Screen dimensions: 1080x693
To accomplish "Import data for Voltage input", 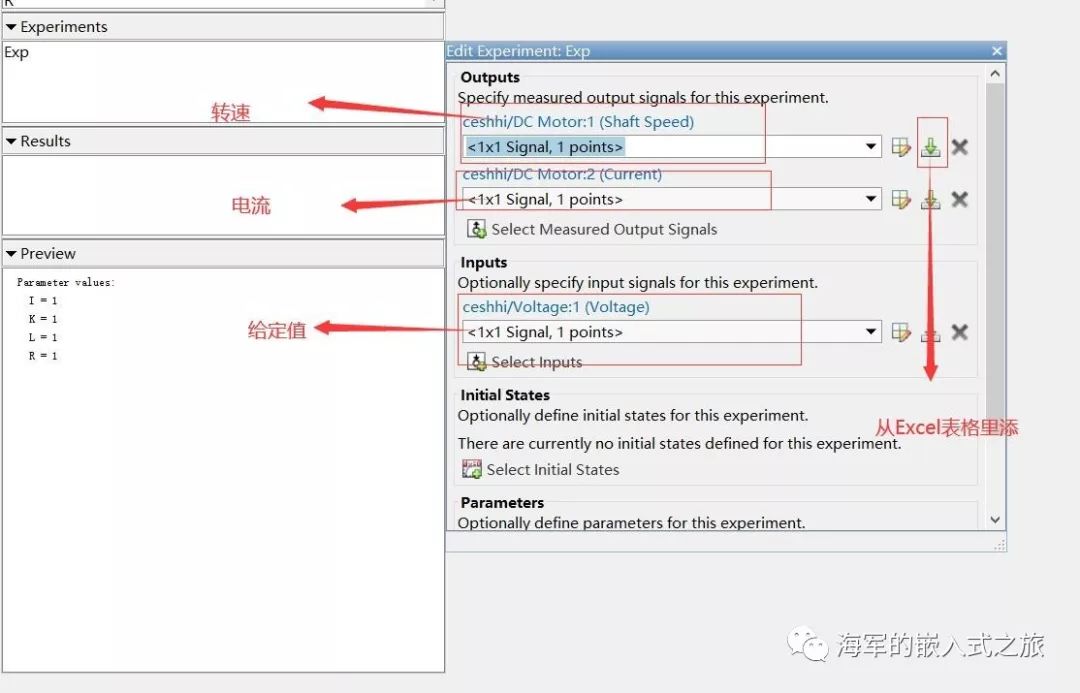I will (931, 333).
